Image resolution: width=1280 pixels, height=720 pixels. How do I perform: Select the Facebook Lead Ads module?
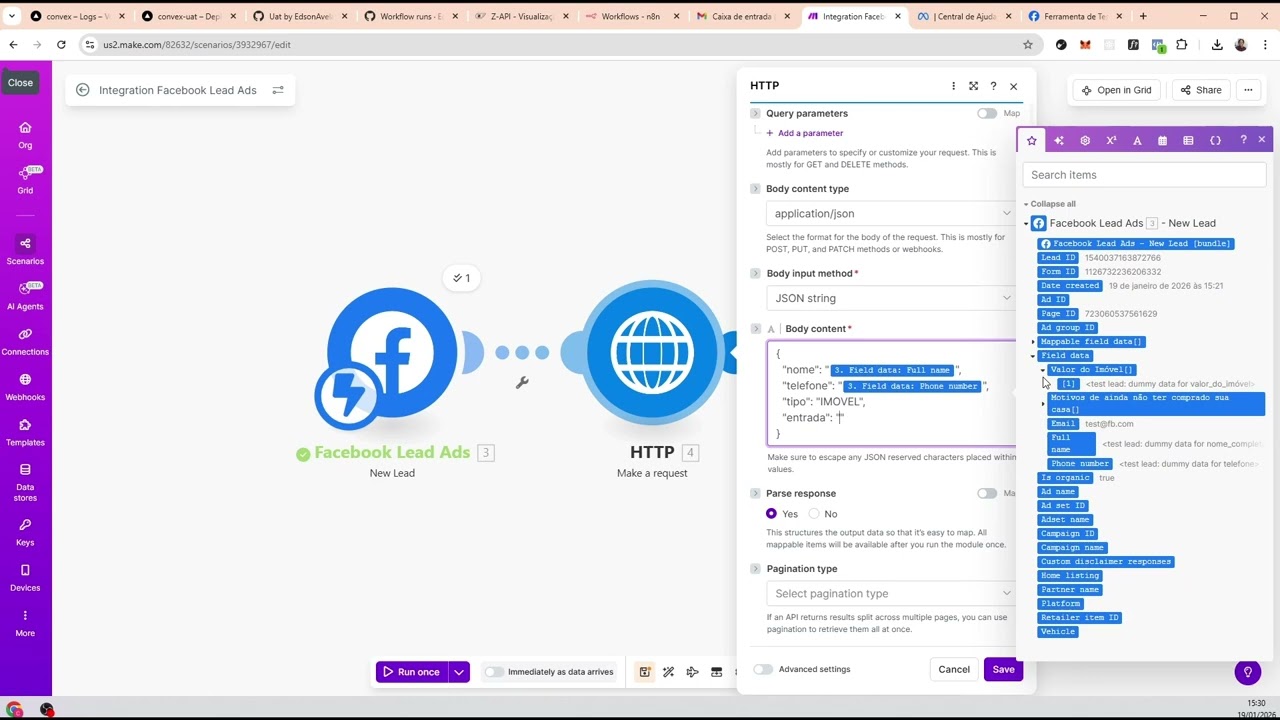click(392, 353)
